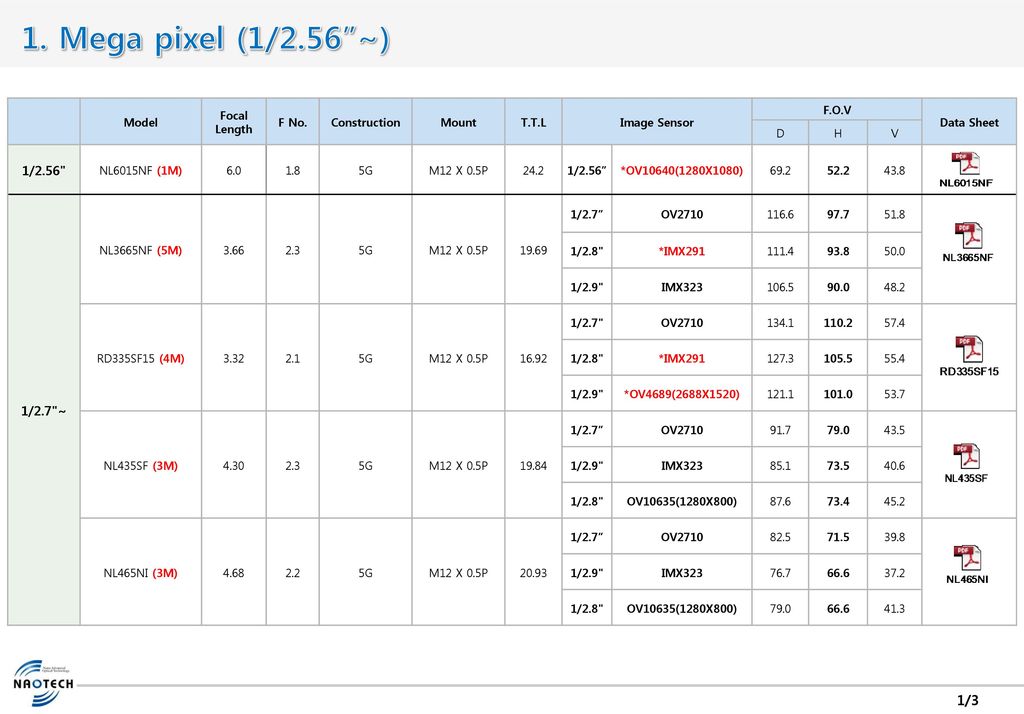Click the "*OV10640(1280X1080)" sensor cell
The width and height of the screenshot is (1024, 714).
682,170
